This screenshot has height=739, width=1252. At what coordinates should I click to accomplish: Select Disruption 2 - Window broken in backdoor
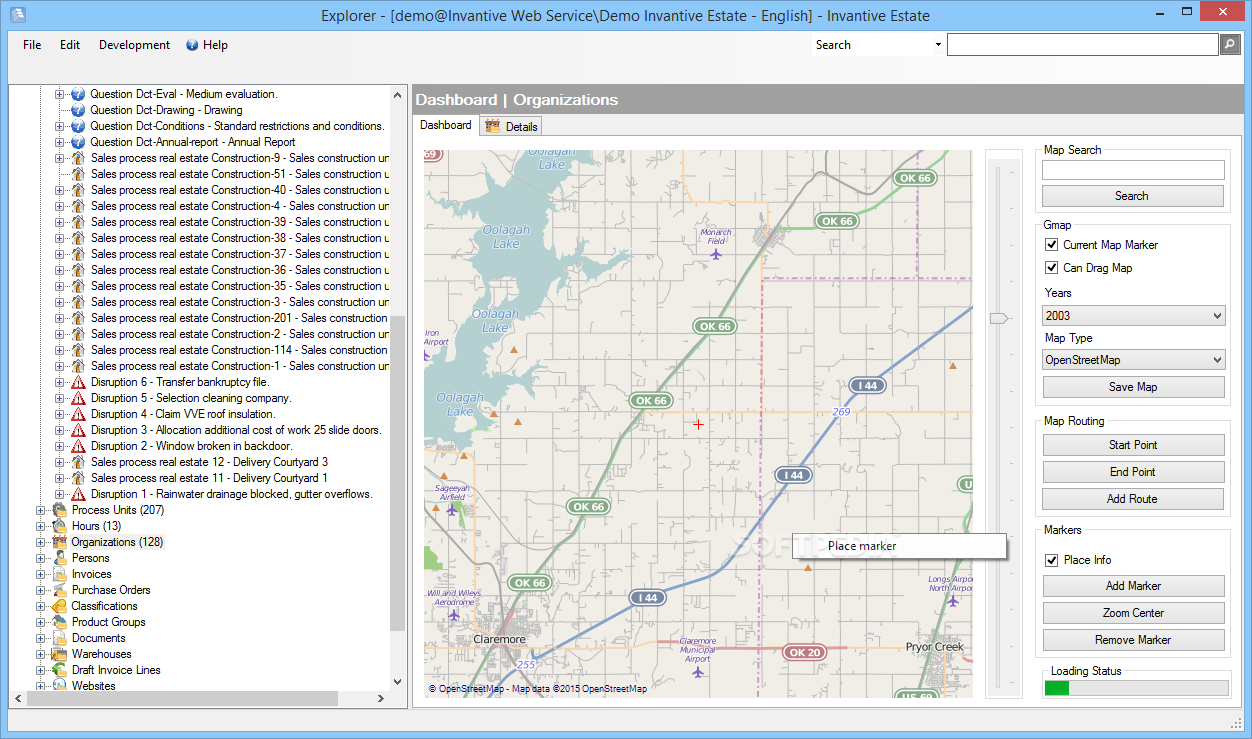tap(191, 446)
